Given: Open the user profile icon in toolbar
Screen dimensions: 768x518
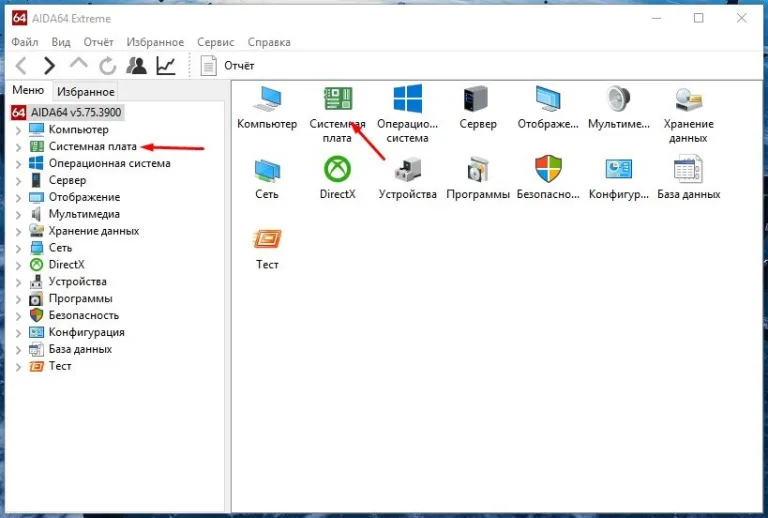Looking at the screenshot, I should coord(136,66).
